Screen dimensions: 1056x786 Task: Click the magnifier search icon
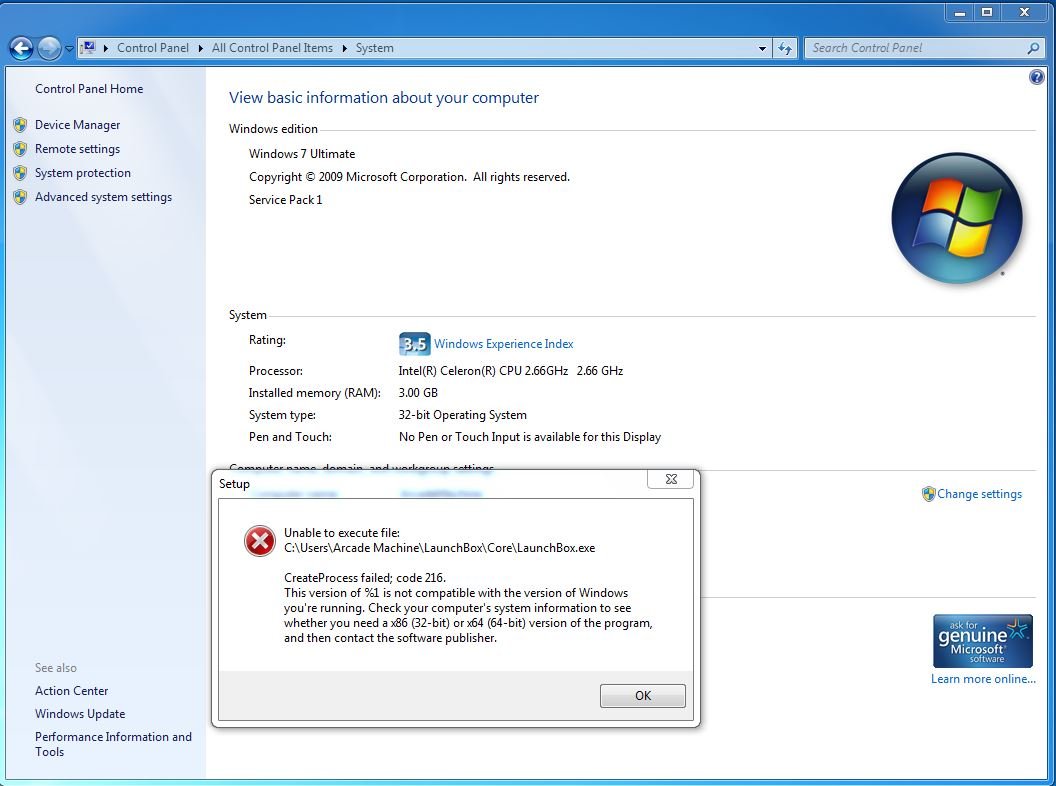pyautogui.click(x=1033, y=48)
